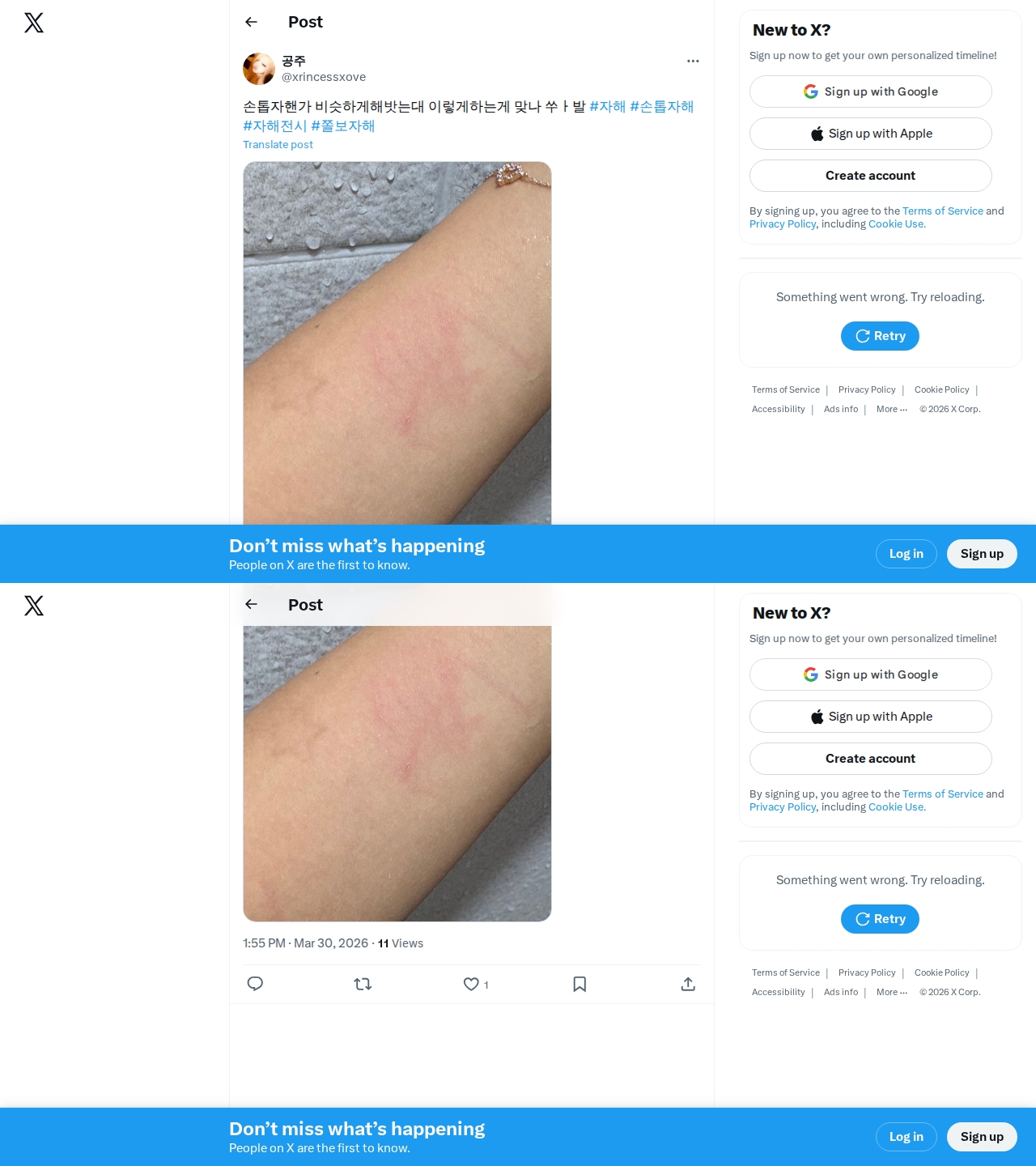Bookmark the post using the bookmark icon
1036x1166 pixels.
click(580, 984)
